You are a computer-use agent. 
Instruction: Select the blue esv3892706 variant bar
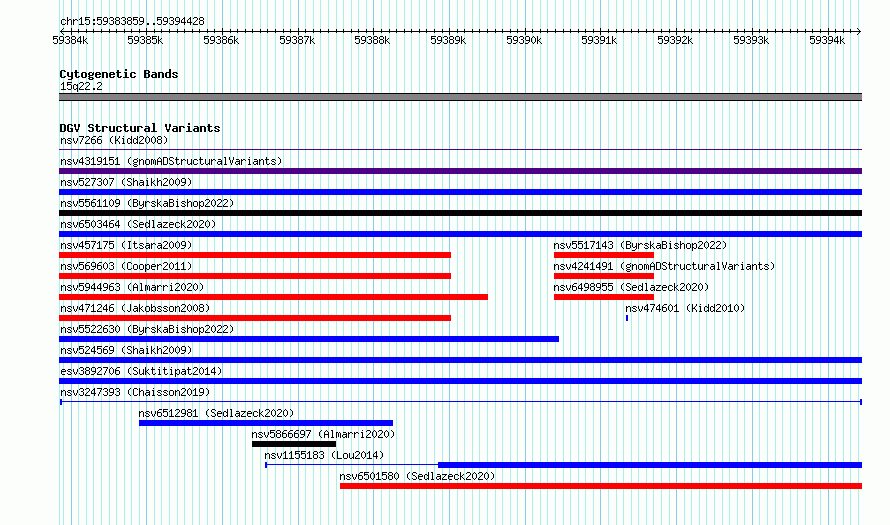tap(460, 381)
